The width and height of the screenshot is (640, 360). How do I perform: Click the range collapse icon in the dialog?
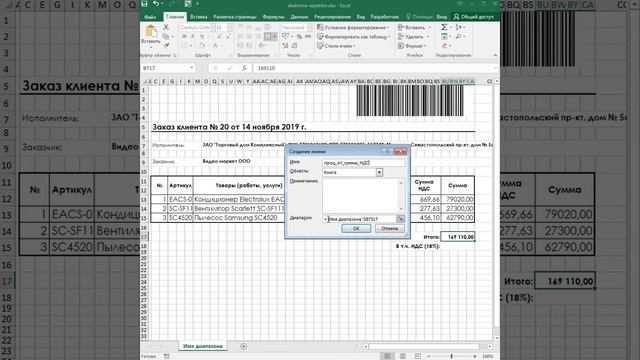click(x=400, y=219)
